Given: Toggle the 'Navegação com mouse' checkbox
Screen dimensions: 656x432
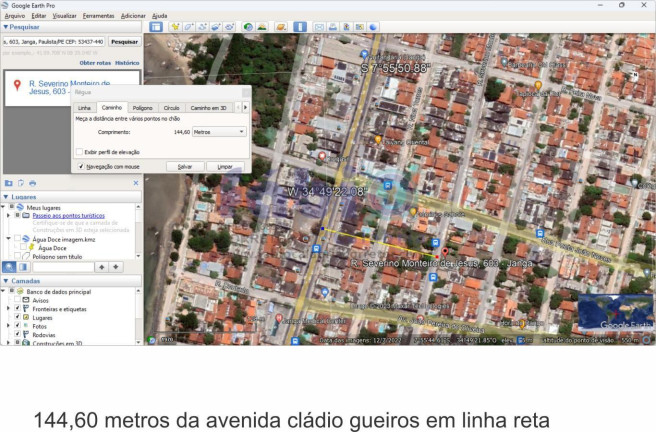Looking at the screenshot, I should (81, 166).
